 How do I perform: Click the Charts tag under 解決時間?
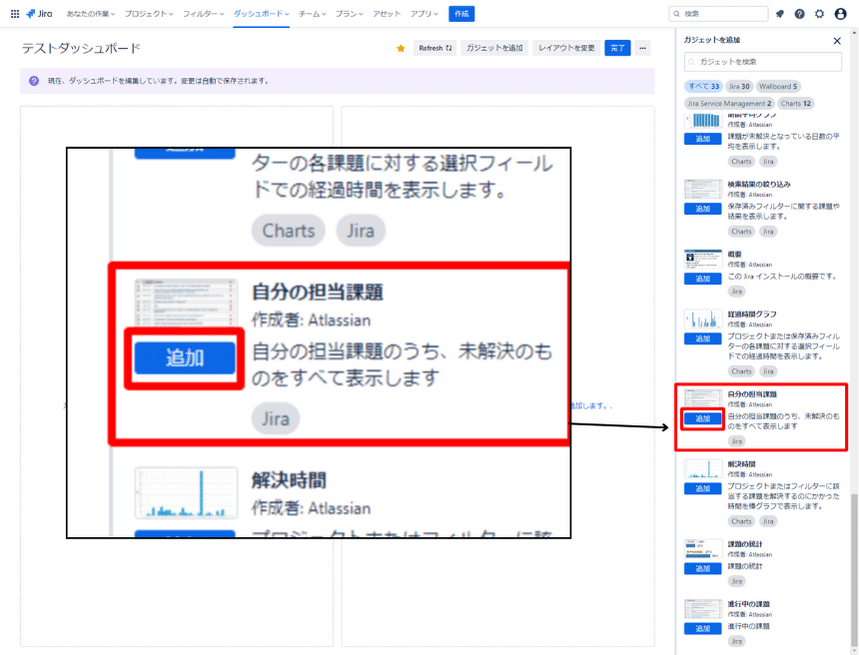741,521
